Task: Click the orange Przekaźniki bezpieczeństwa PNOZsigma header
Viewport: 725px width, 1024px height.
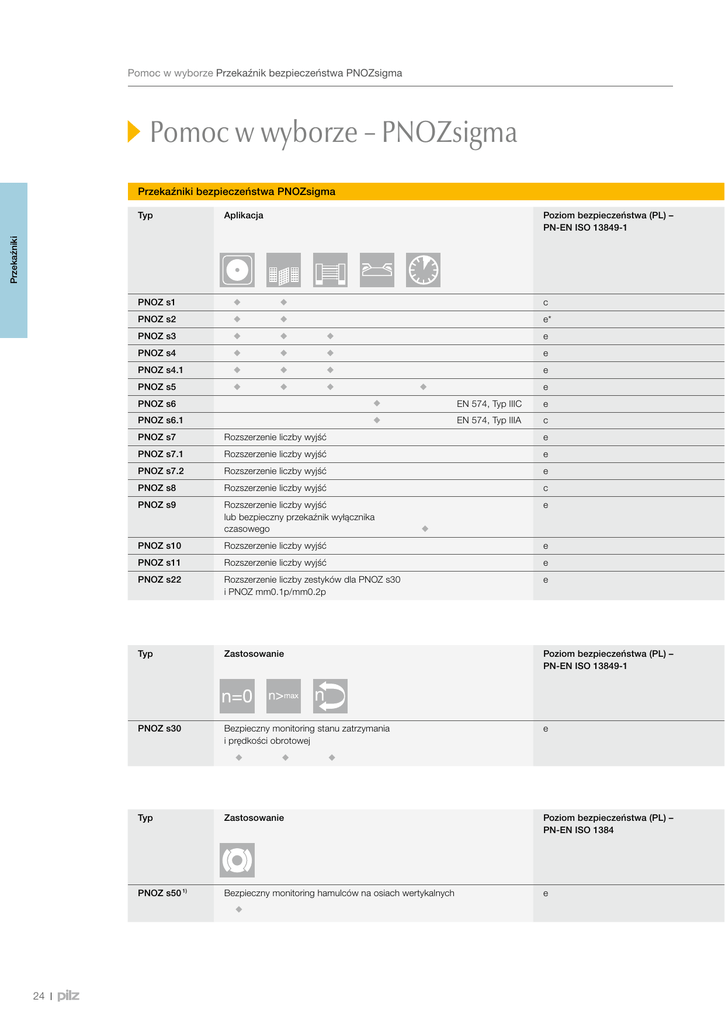Action: (x=236, y=191)
